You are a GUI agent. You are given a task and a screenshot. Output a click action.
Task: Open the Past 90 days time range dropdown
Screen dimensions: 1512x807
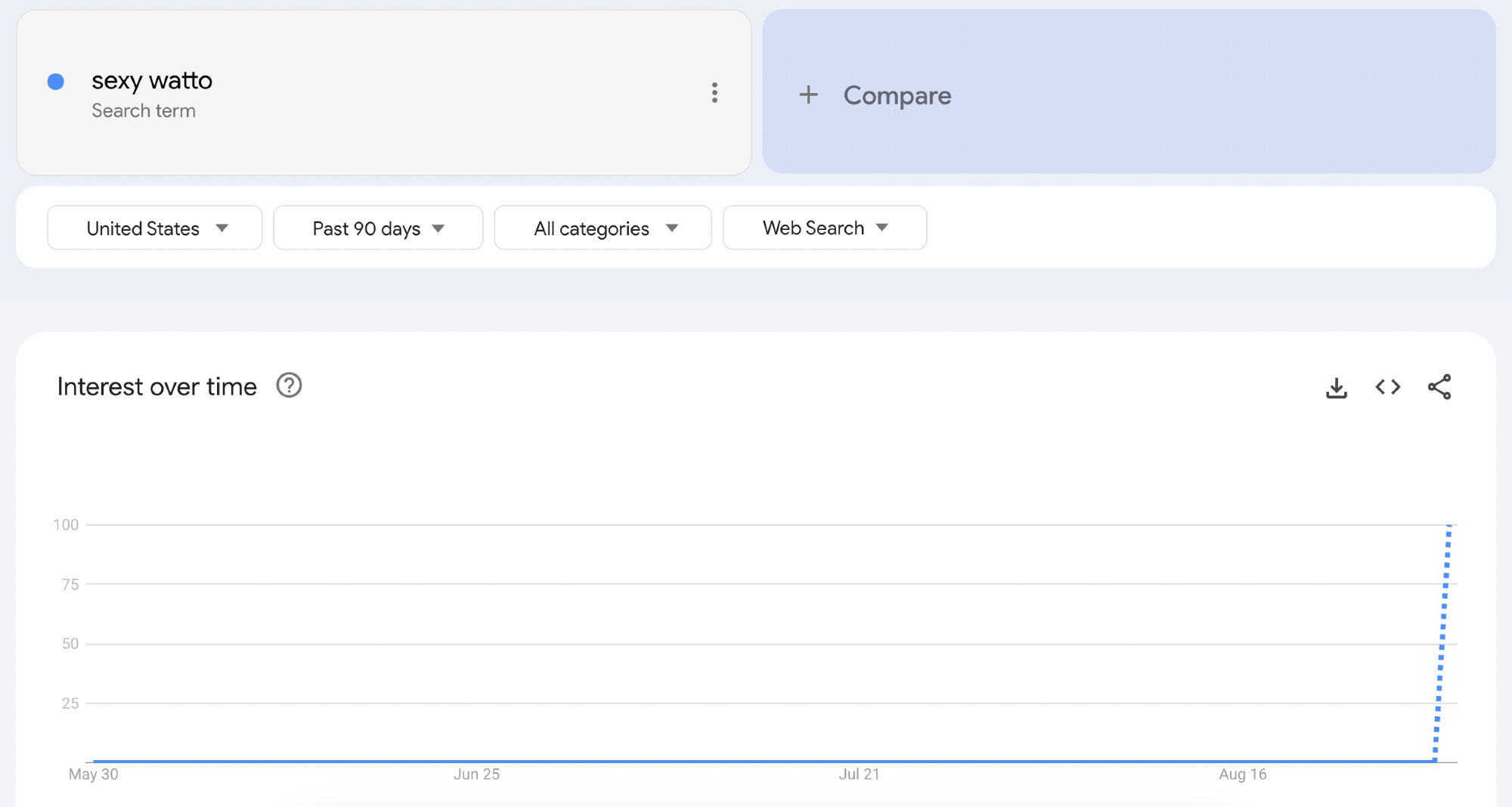click(378, 228)
